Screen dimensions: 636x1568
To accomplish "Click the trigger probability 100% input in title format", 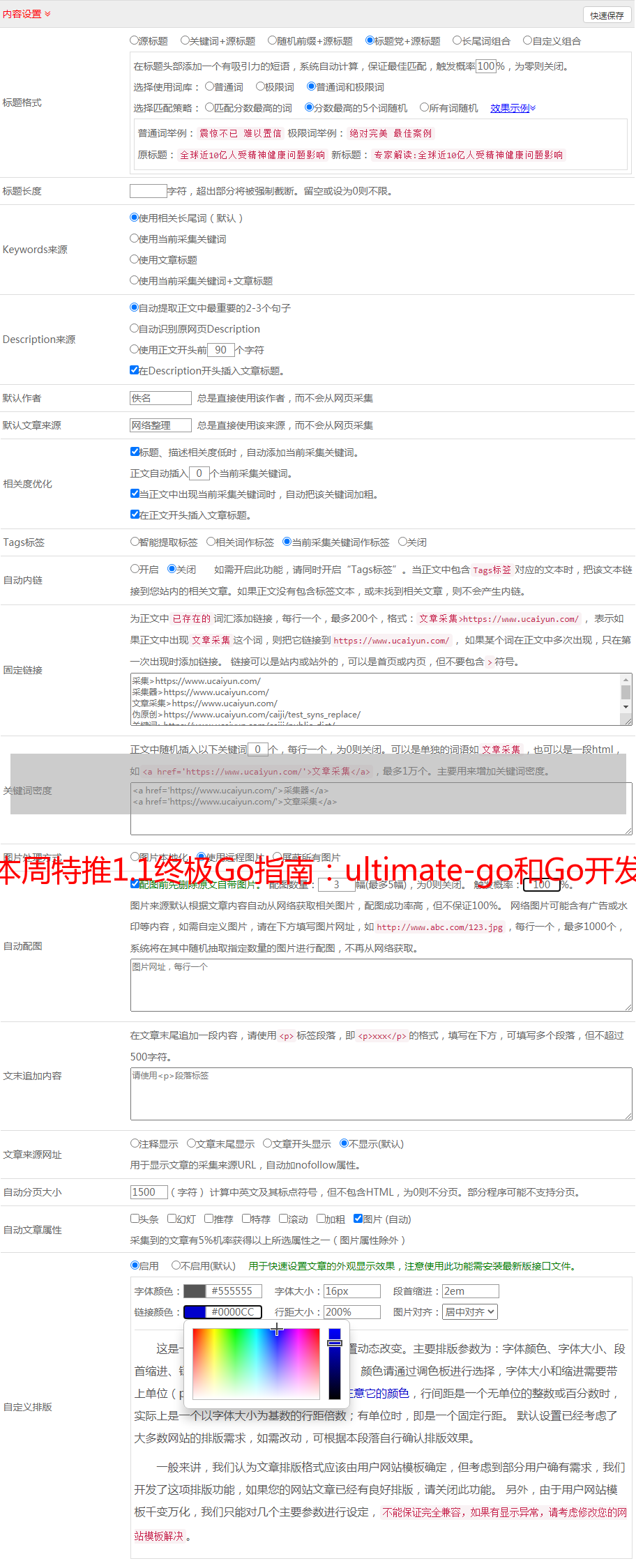I will [485, 66].
